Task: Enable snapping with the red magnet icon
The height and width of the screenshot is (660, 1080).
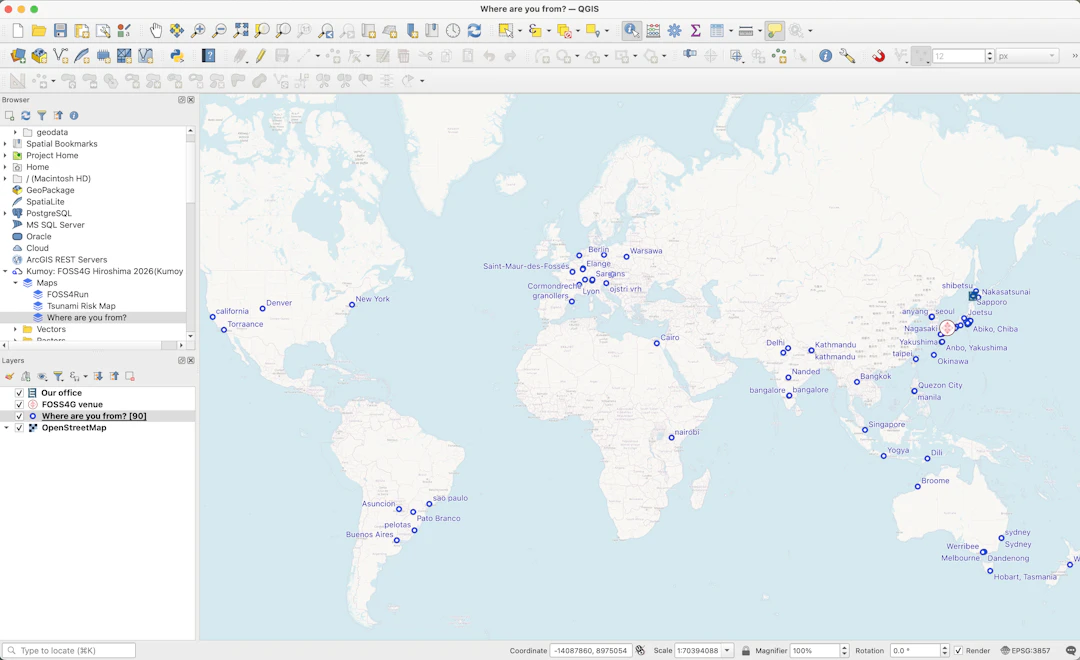Action: pos(879,56)
